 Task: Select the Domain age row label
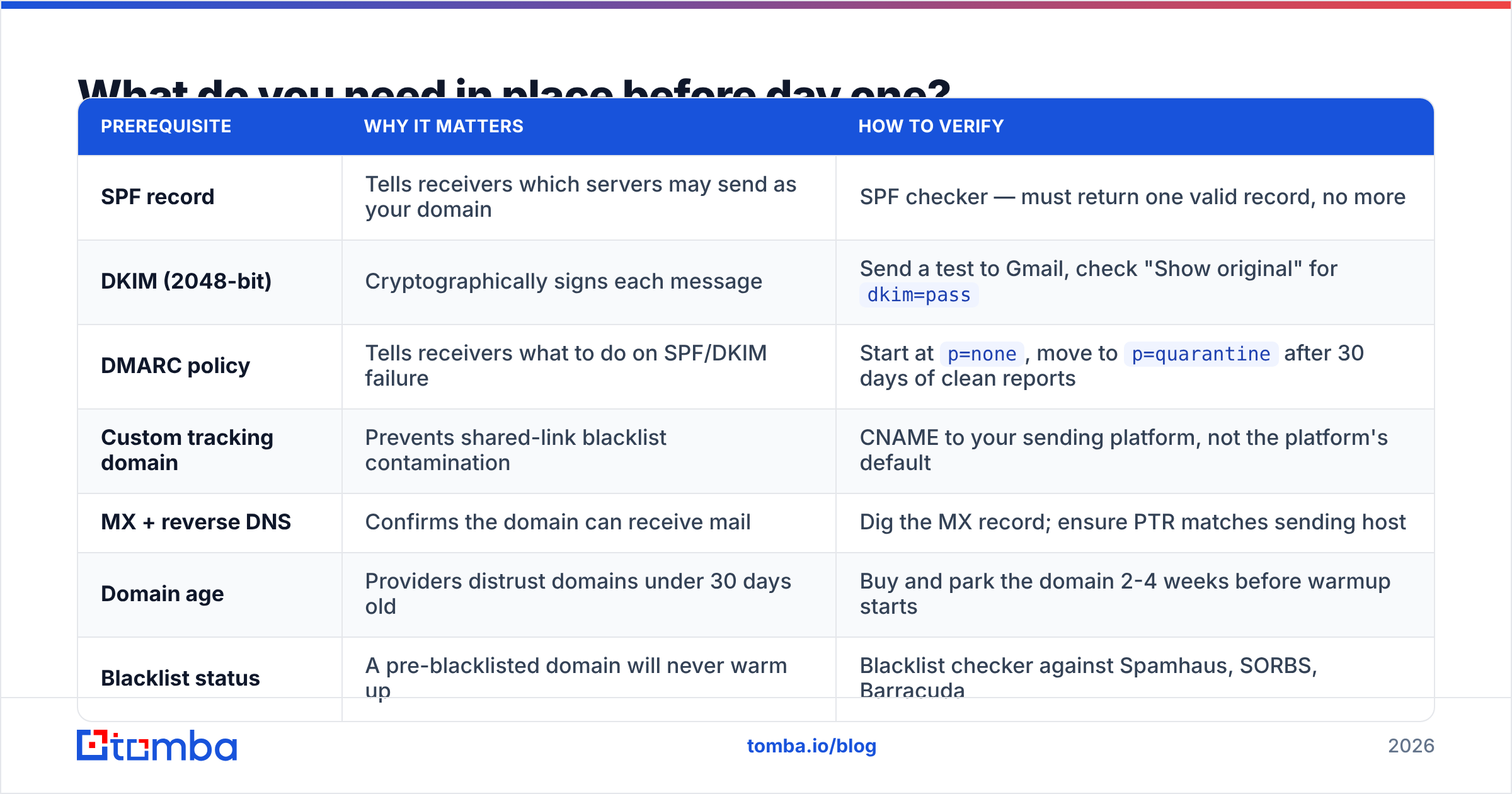(x=162, y=594)
